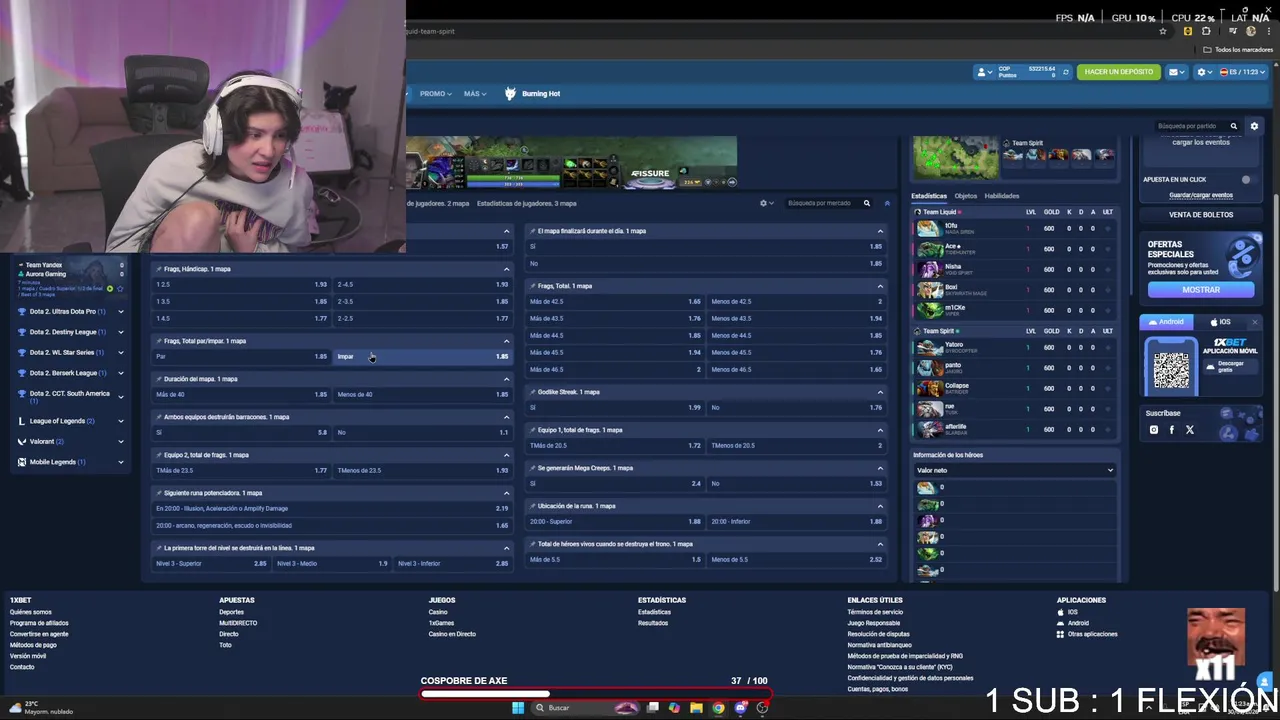Viewport: 1280px width, 720px height.
Task: Open Chrome three-dot menu
Action: point(1268,31)
